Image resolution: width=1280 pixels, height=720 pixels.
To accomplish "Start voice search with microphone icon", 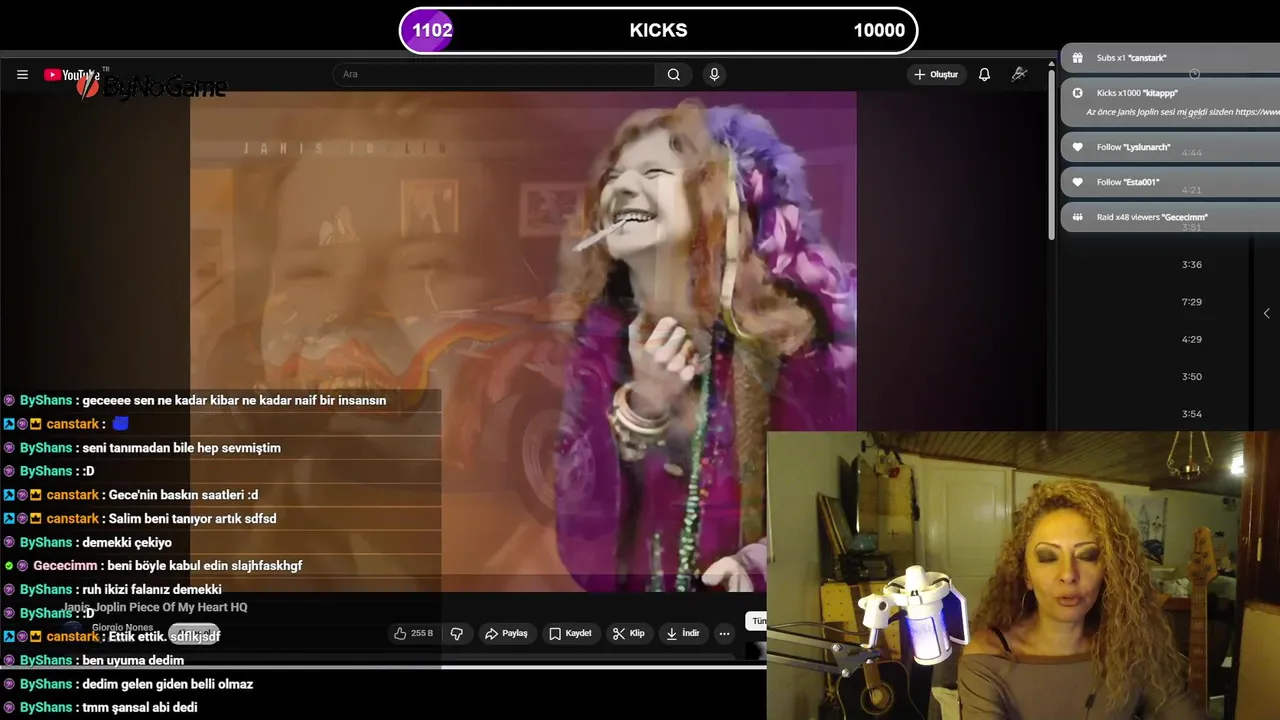I will tap(714, 74).
